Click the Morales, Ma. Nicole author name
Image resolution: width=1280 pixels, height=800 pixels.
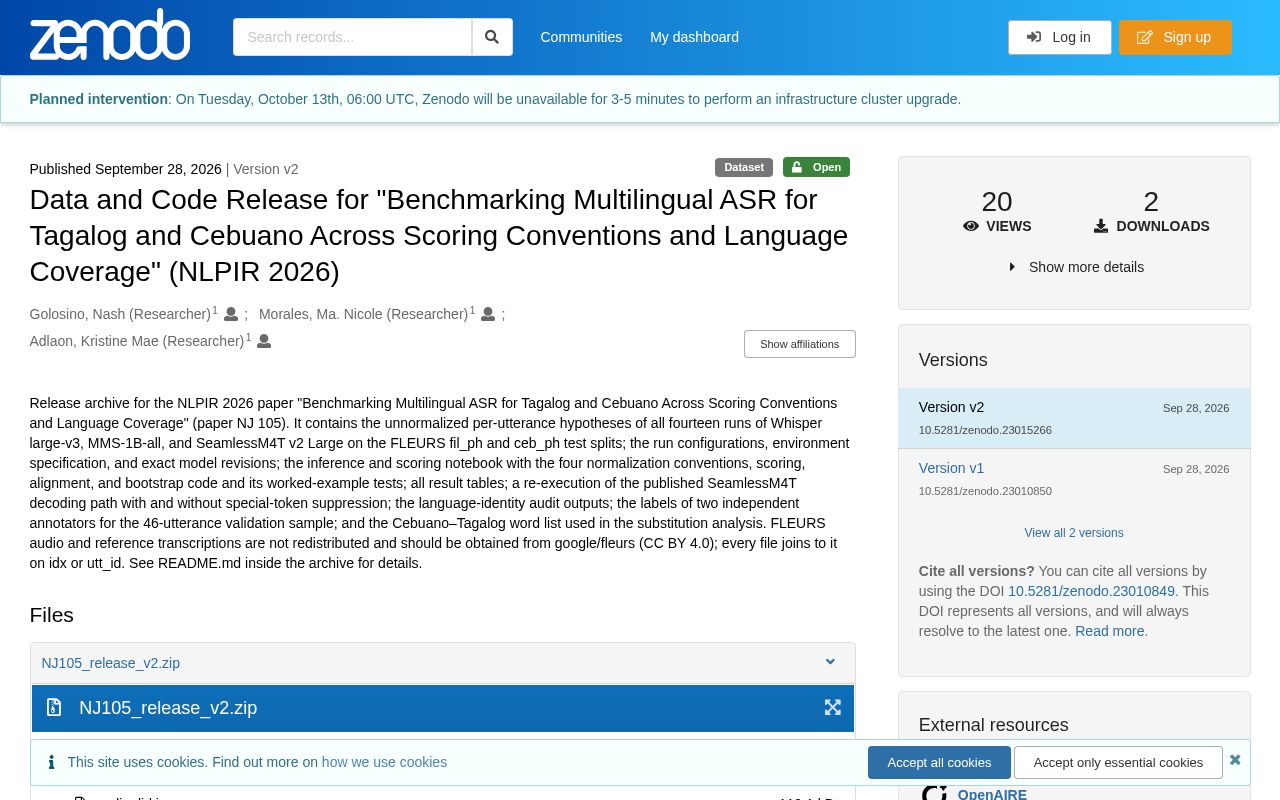(x=363, y=314)
